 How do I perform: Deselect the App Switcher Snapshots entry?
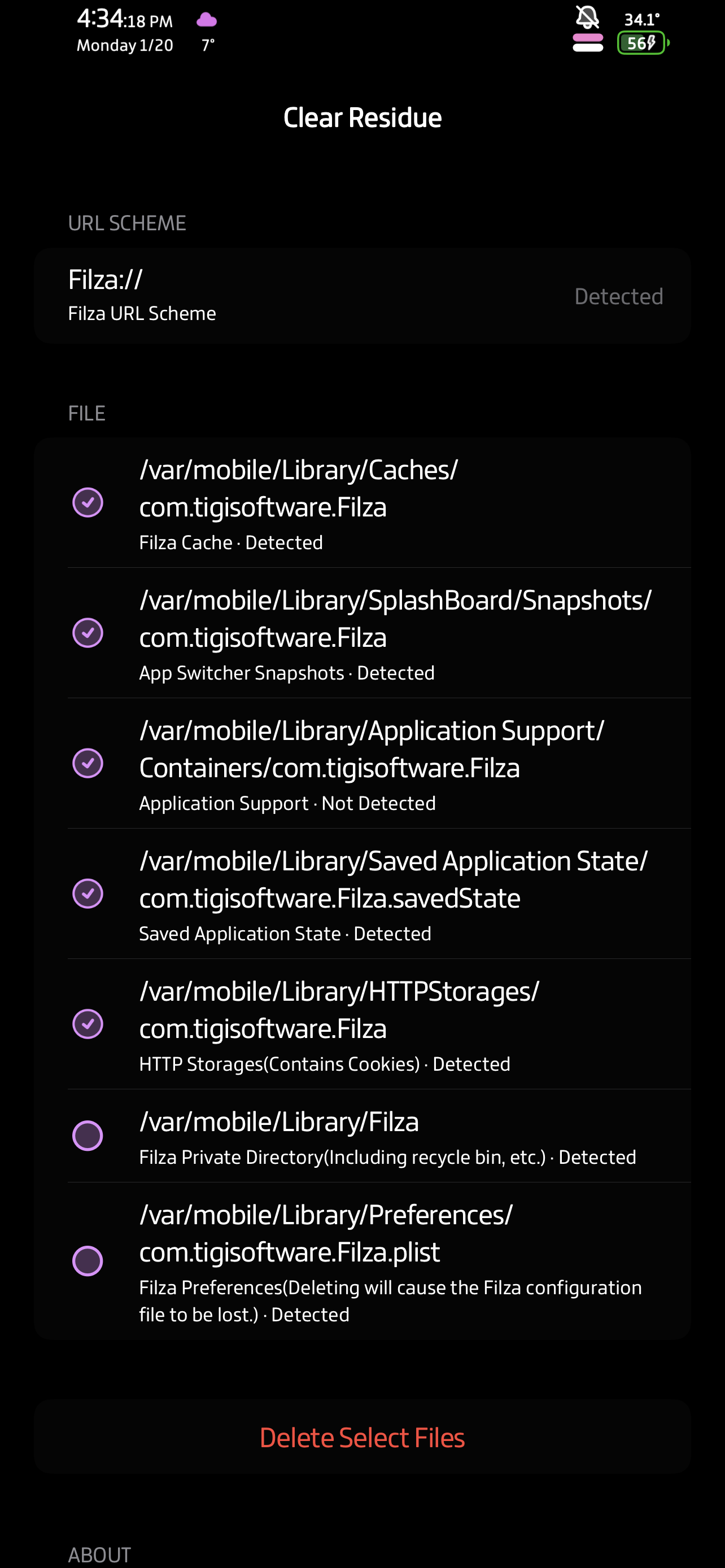[x=88, y=632]
